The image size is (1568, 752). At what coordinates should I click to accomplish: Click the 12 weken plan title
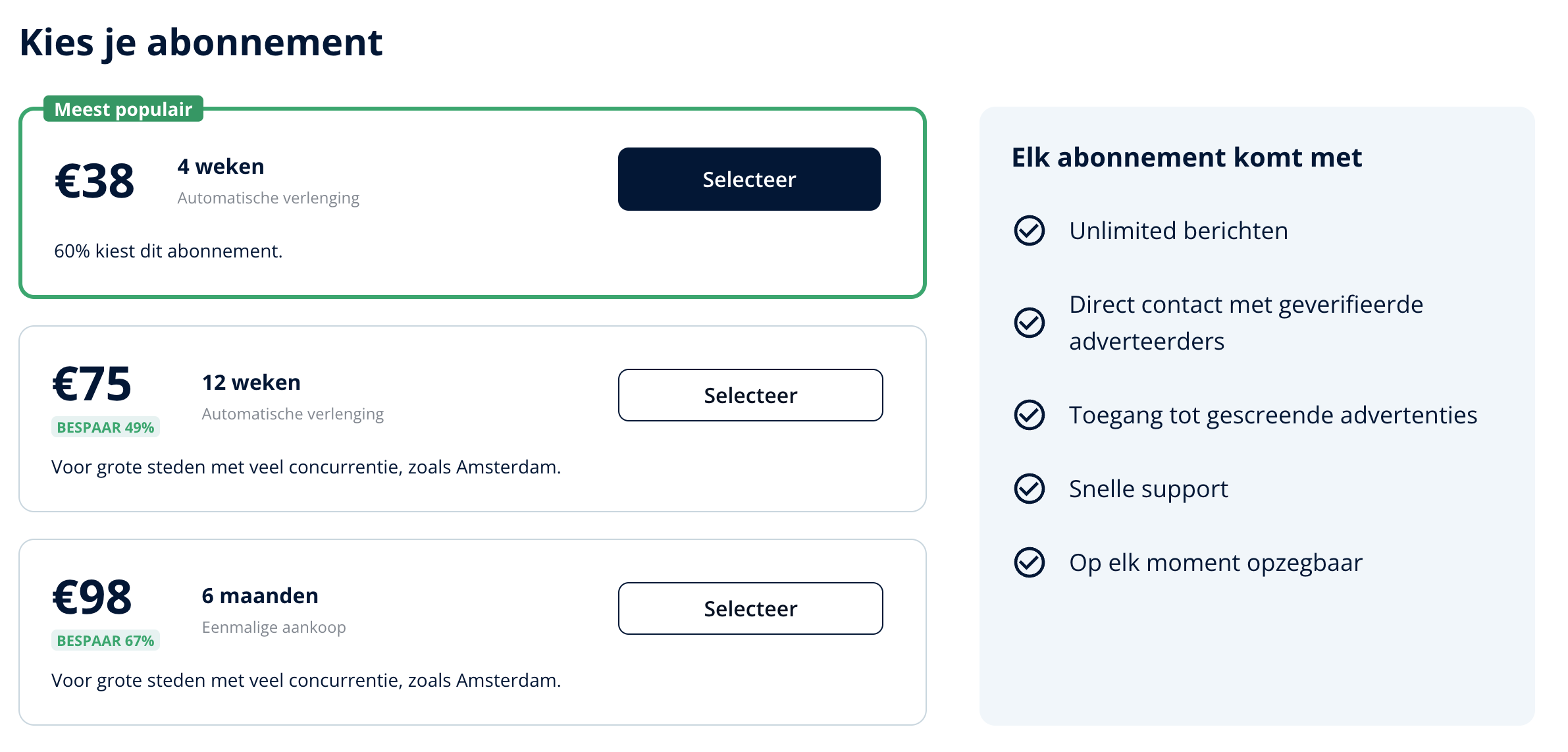coord(251,383)
